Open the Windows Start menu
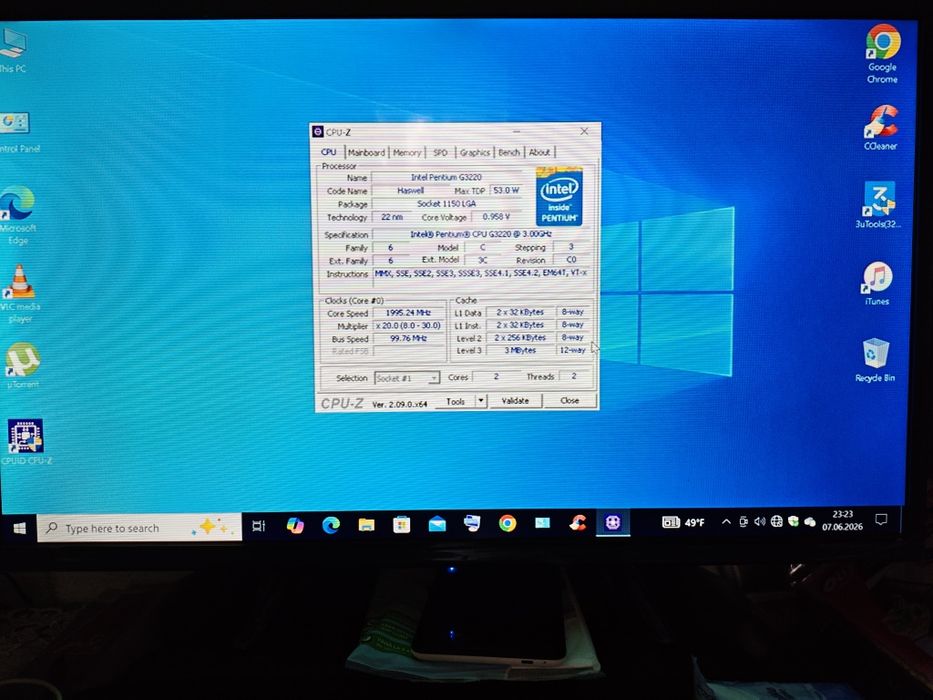This screenshot has height=700, width=933. coord(19,528)
